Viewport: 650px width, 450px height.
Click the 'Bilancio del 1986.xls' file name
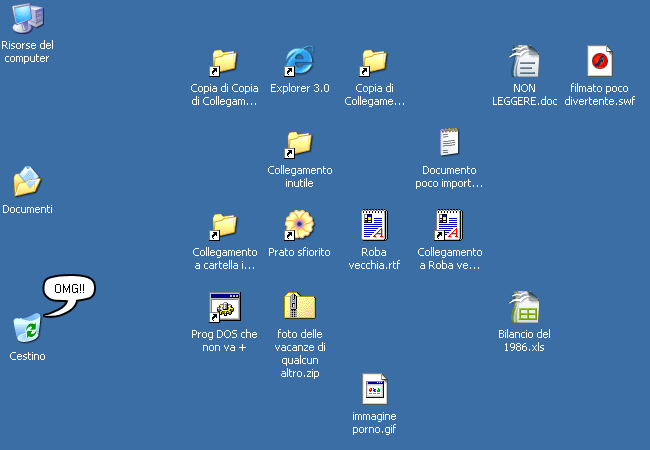coord(524,341)
